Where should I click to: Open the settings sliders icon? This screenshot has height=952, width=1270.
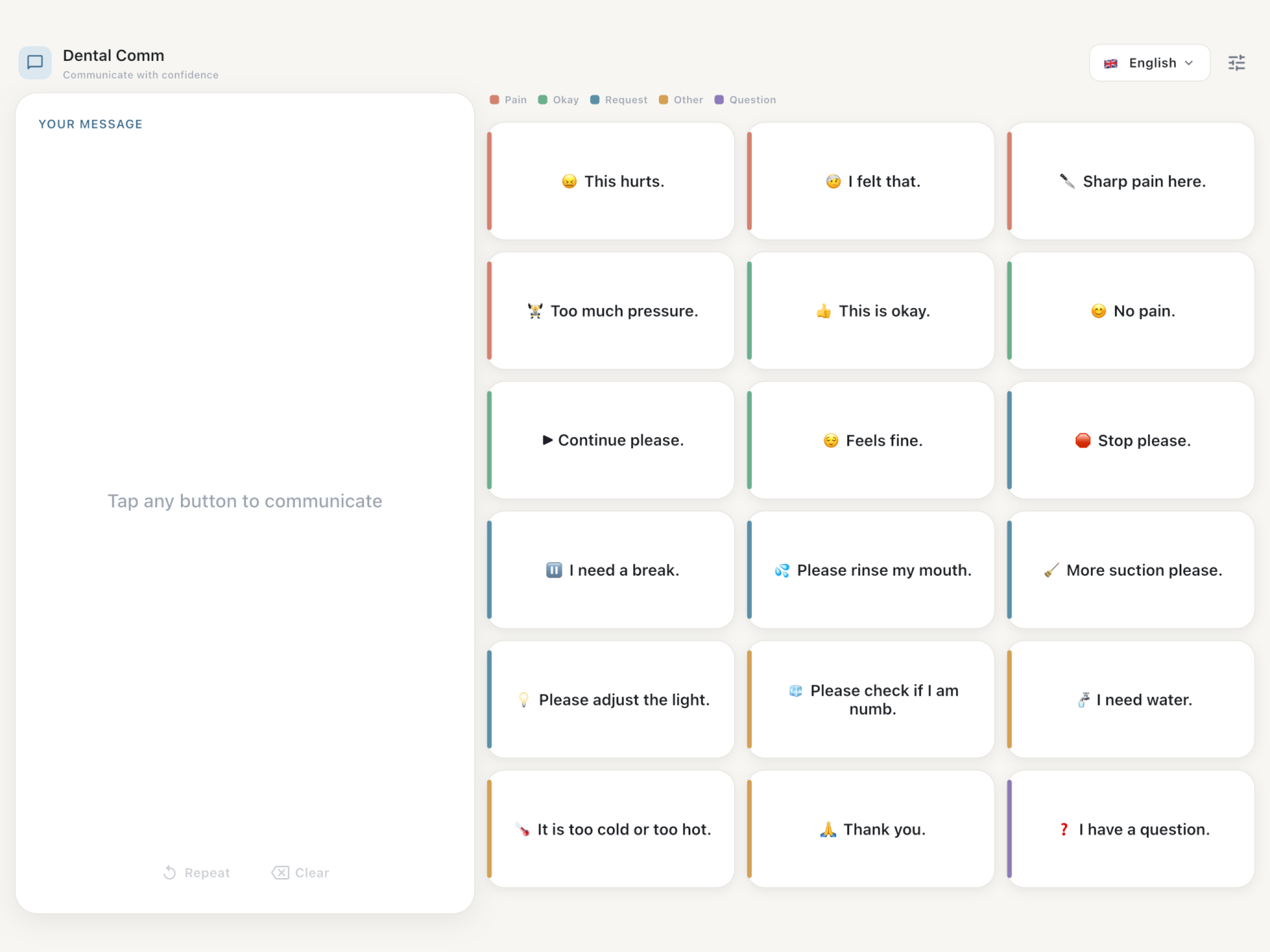[1236, 63]
